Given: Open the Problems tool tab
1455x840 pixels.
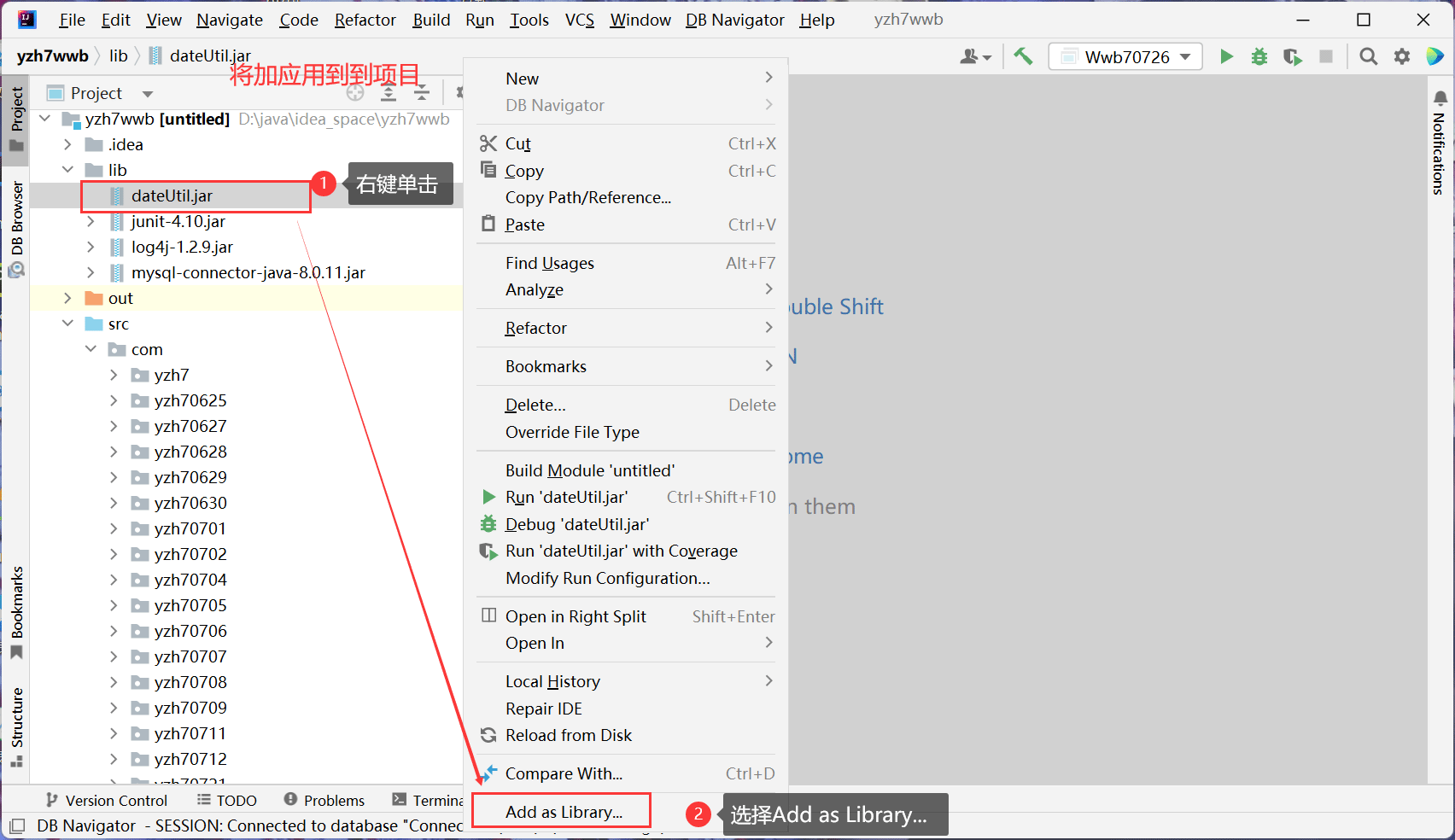Looking at the screenshot, I should (324, 800).
